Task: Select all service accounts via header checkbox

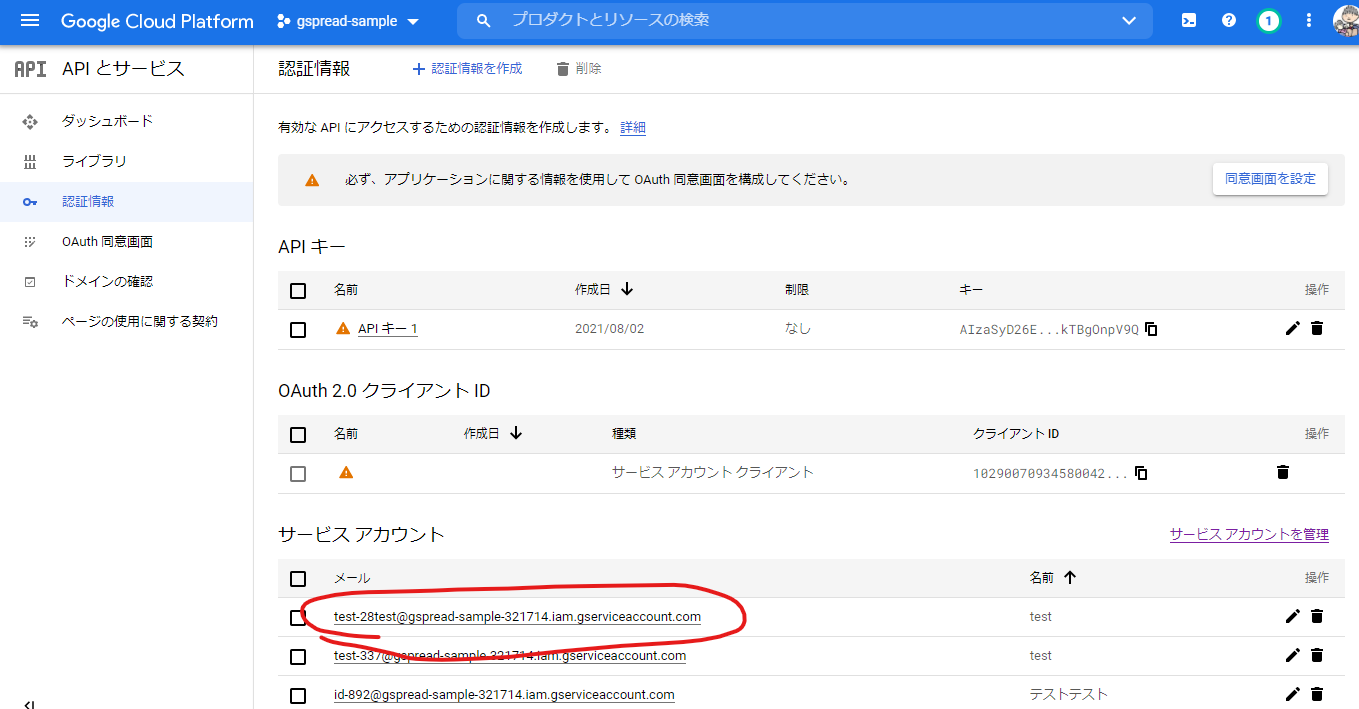Action: (x=298, y=578)
